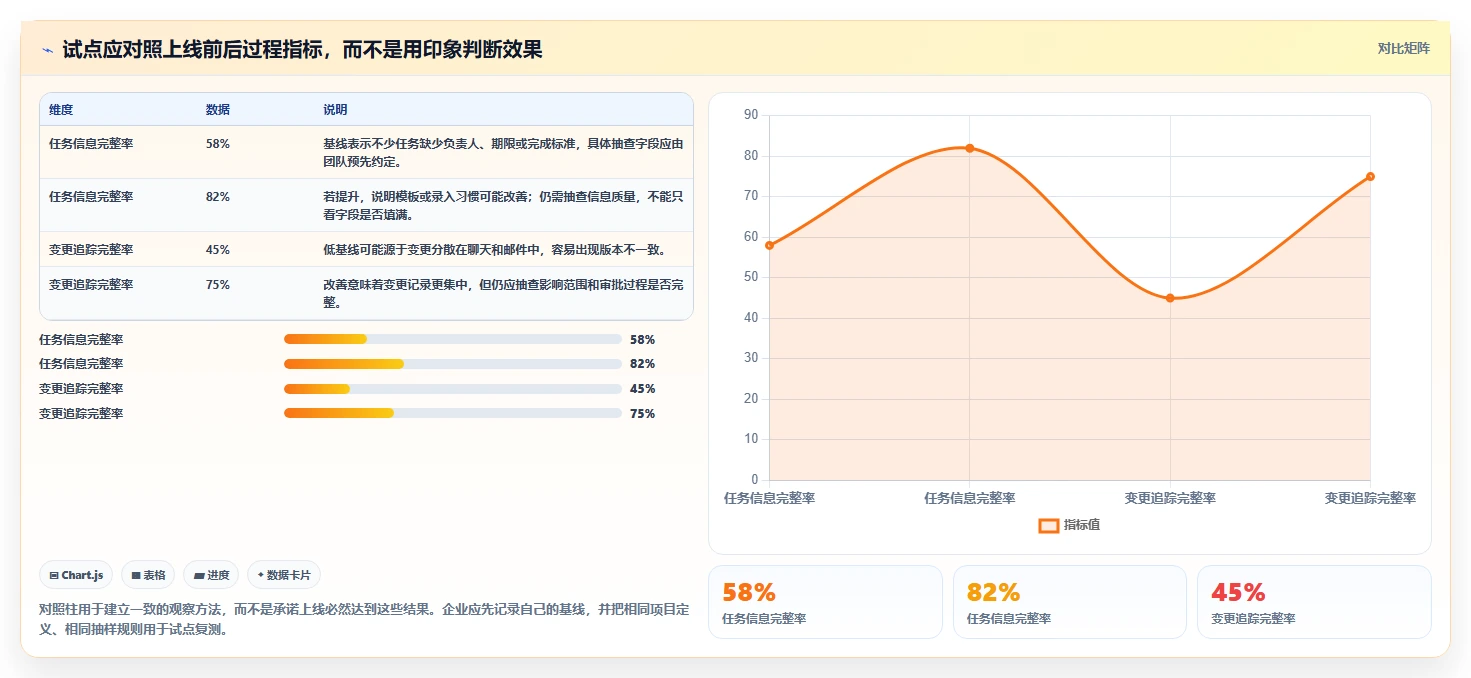The height and width of the screenshot is (678, 1471).
Task: Click the 58% cell in the table
Action: coord(218,144)
